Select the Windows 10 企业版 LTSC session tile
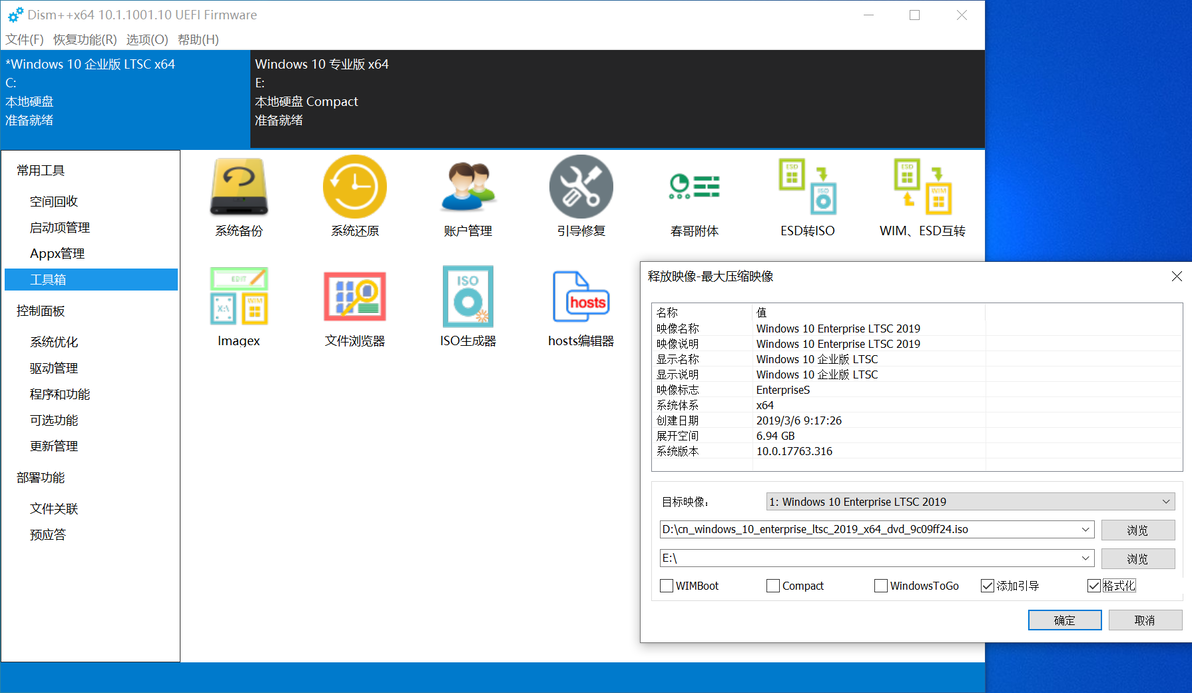1192x693 pixels. [125, 99]
